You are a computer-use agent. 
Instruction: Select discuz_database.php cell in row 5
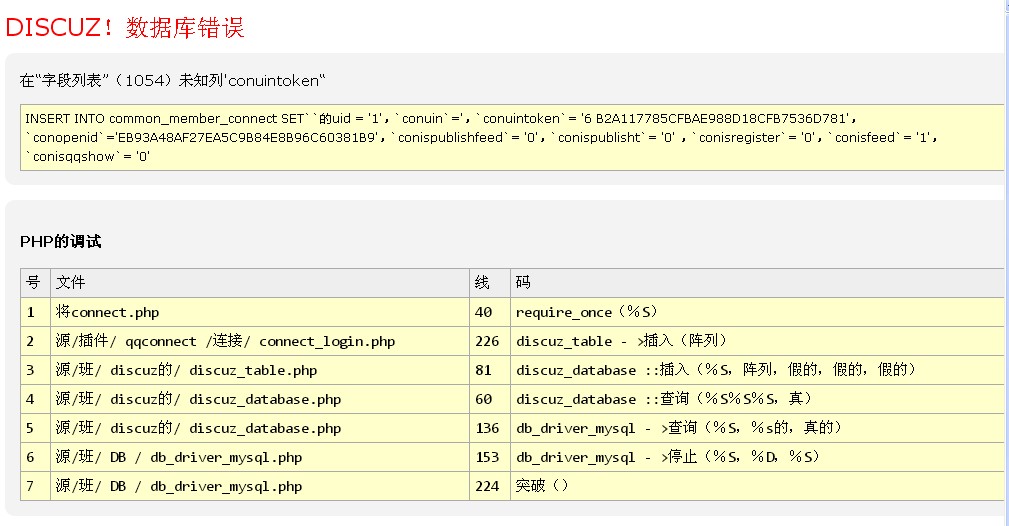(260, 428)
